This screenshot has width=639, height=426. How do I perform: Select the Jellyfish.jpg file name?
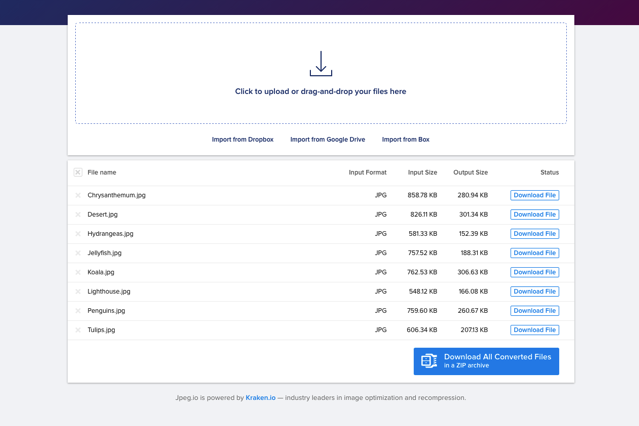click(x=104, y=253)
